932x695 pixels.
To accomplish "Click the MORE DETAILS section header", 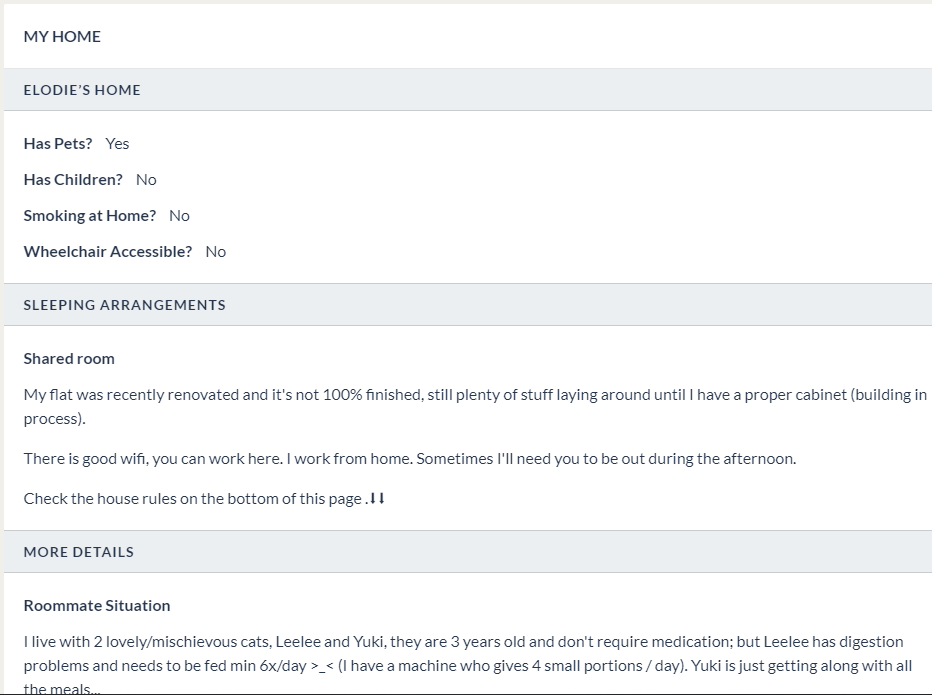I will (78, 552).
